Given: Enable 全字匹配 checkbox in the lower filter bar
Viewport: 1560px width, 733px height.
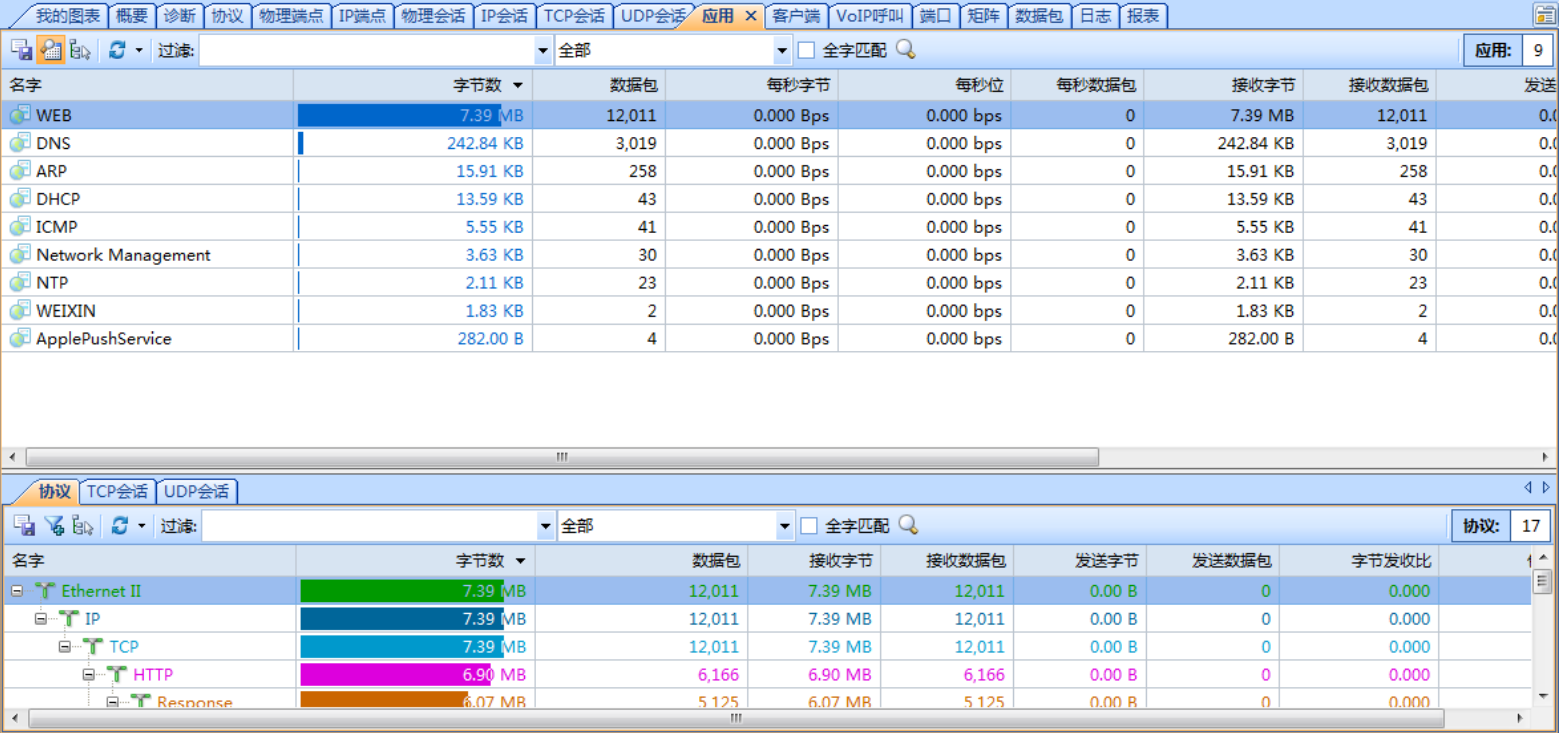Looking at the screenshot, I should pos(809,525).
